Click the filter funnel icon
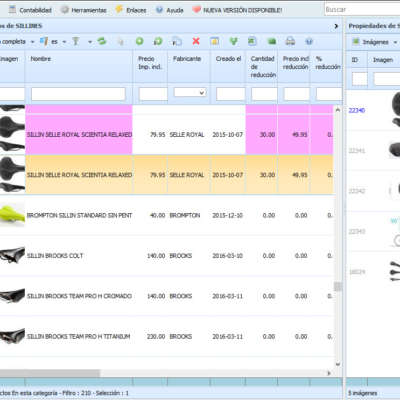Screen dimensions: 400x400 76,42
